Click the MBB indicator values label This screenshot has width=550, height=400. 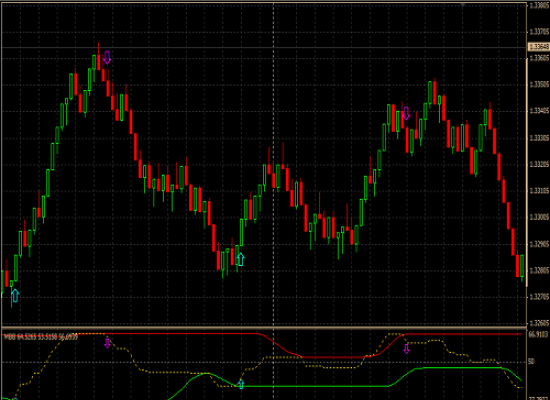coord(40,336)
